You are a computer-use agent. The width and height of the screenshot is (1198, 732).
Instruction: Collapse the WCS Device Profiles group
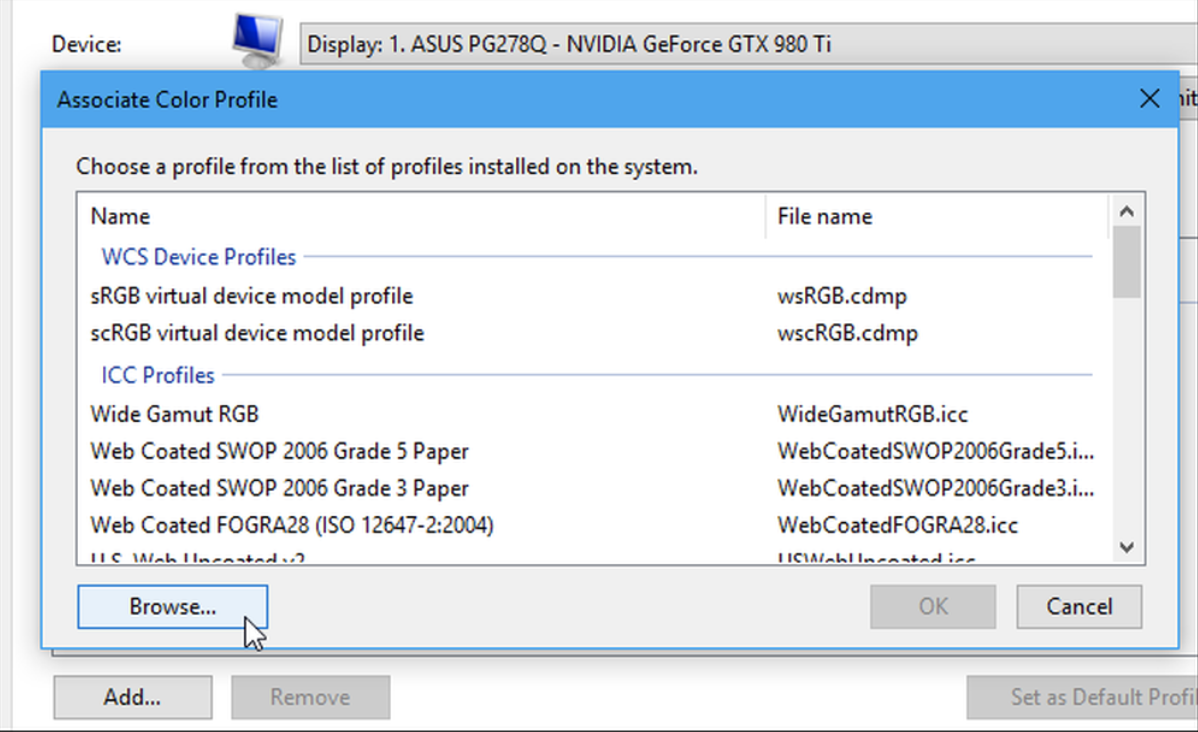point(198,257)
